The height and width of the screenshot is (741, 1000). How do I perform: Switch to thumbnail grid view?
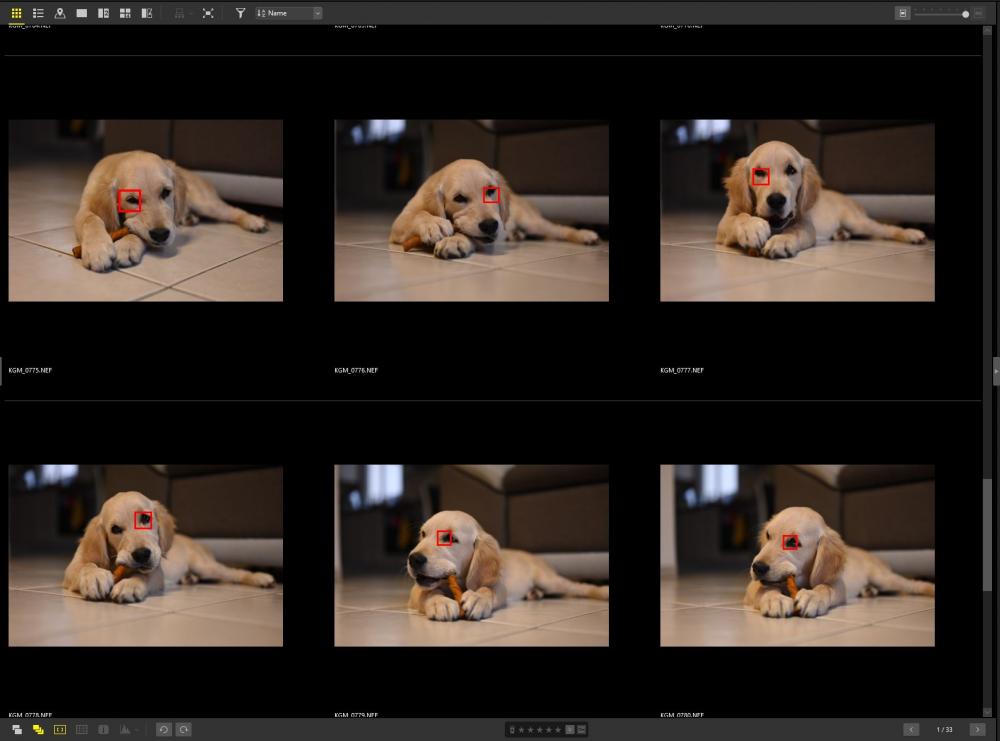click(17, 13)
